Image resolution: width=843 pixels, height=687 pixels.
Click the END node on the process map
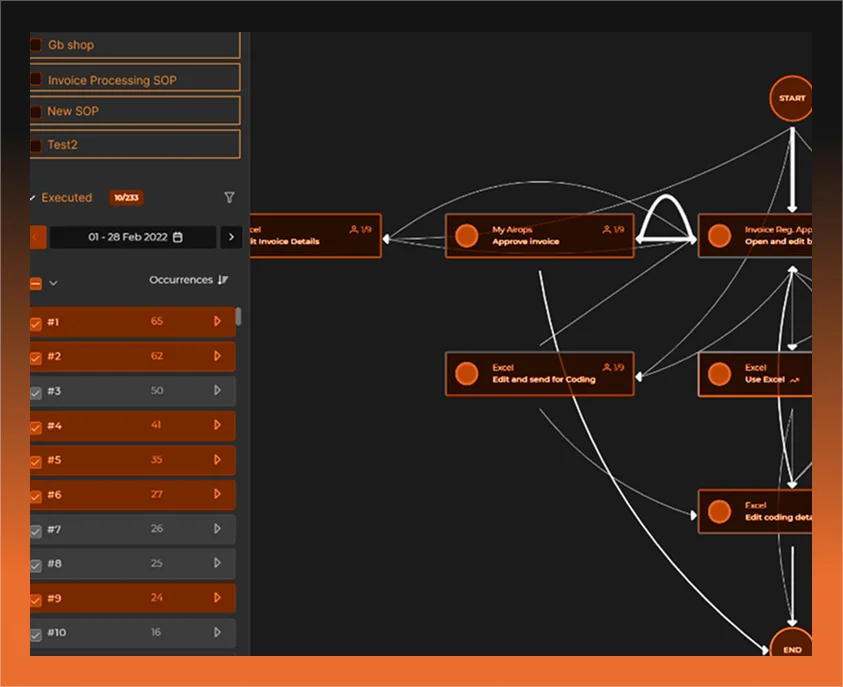(x=791, y=648)
